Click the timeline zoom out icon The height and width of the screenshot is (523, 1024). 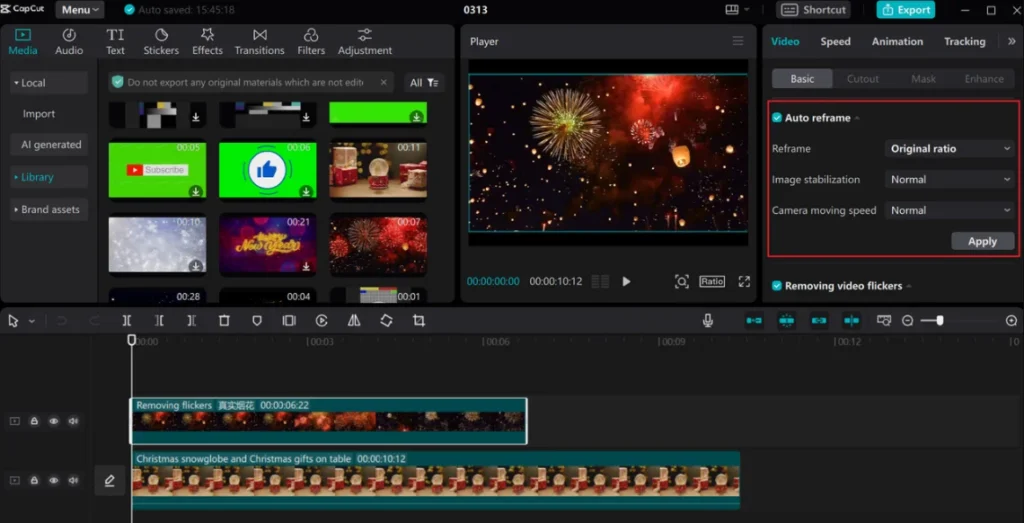pos(907,321)
